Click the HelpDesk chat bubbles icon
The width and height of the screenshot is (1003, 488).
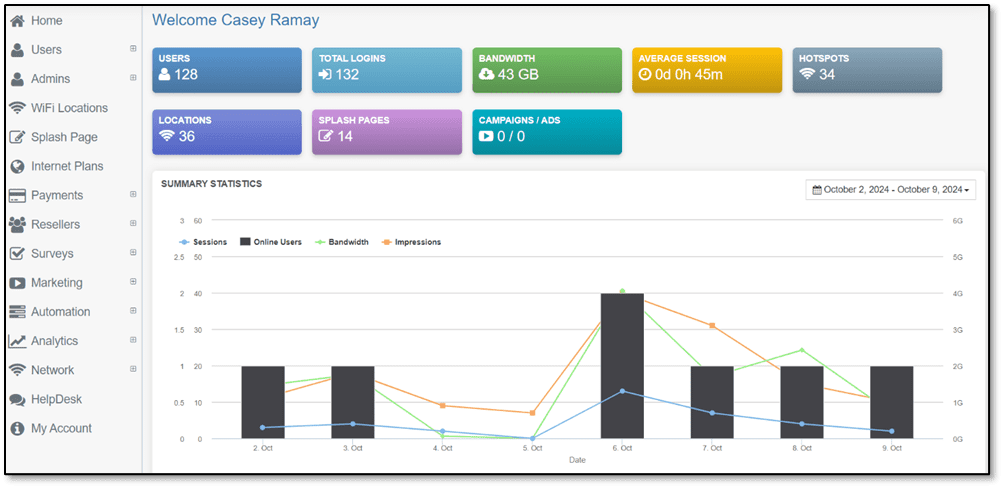tap(16, 399)
